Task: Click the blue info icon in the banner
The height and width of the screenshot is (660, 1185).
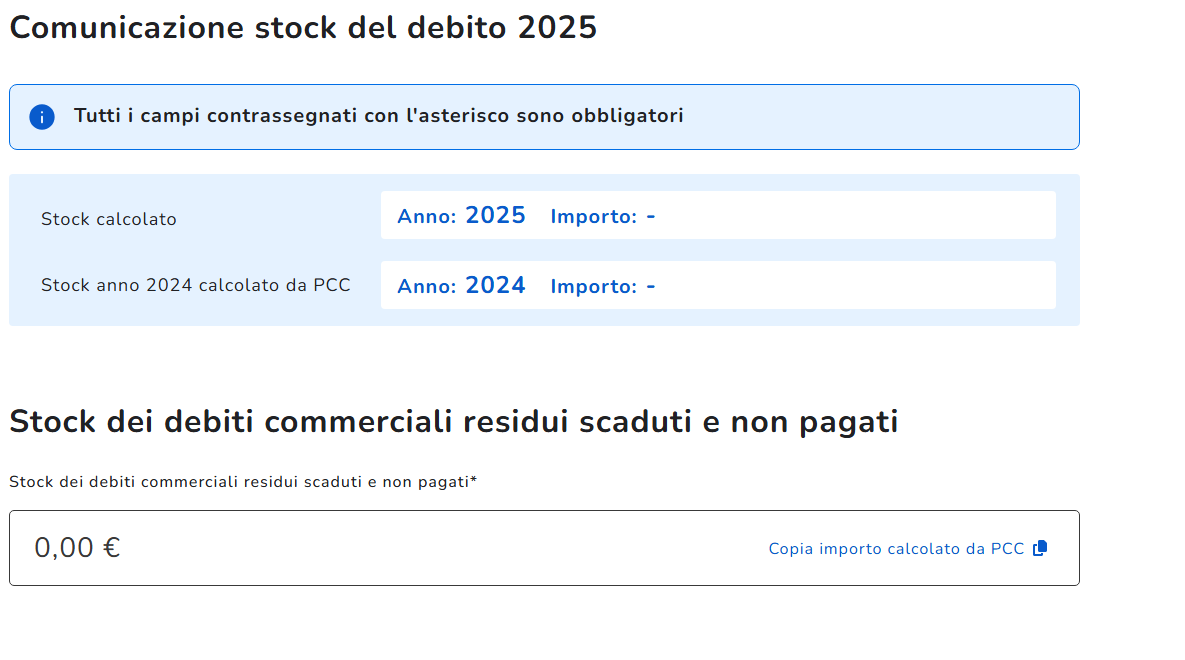Action: pos(42,117)
